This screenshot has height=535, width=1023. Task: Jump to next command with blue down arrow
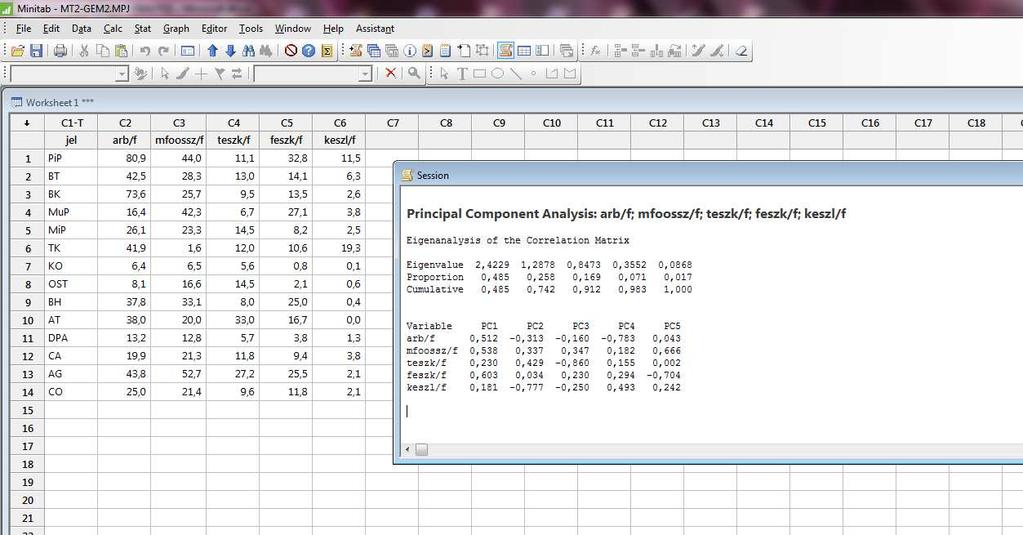[x=230, y=51]
